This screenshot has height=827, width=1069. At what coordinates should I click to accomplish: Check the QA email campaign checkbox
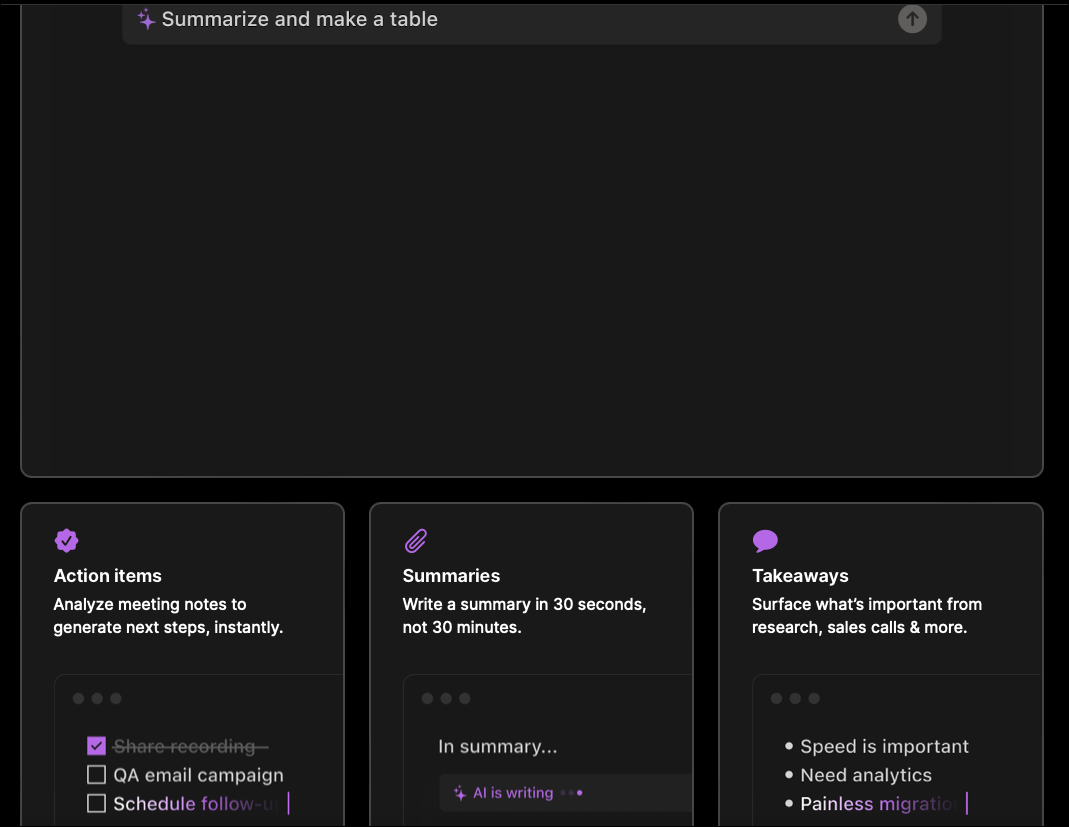96,775
